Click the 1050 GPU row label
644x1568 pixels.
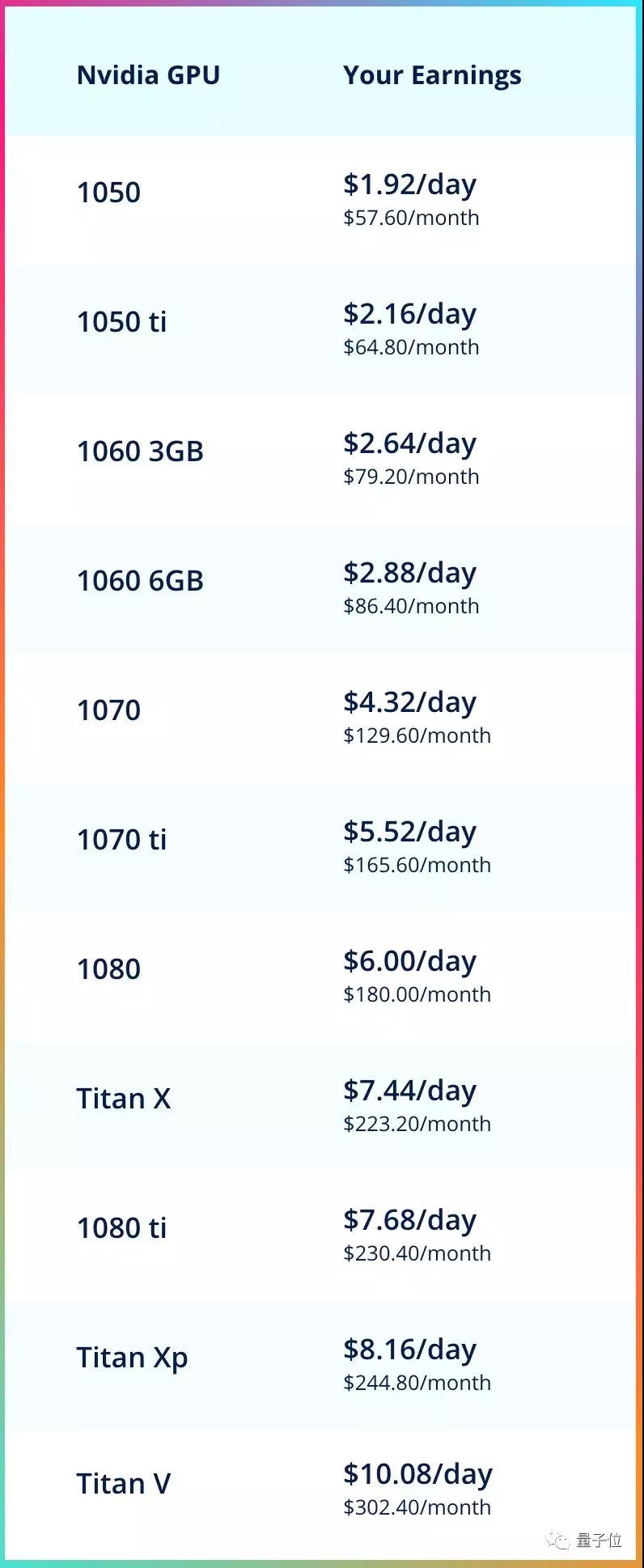pyautogui.click(x=108, y=193)
